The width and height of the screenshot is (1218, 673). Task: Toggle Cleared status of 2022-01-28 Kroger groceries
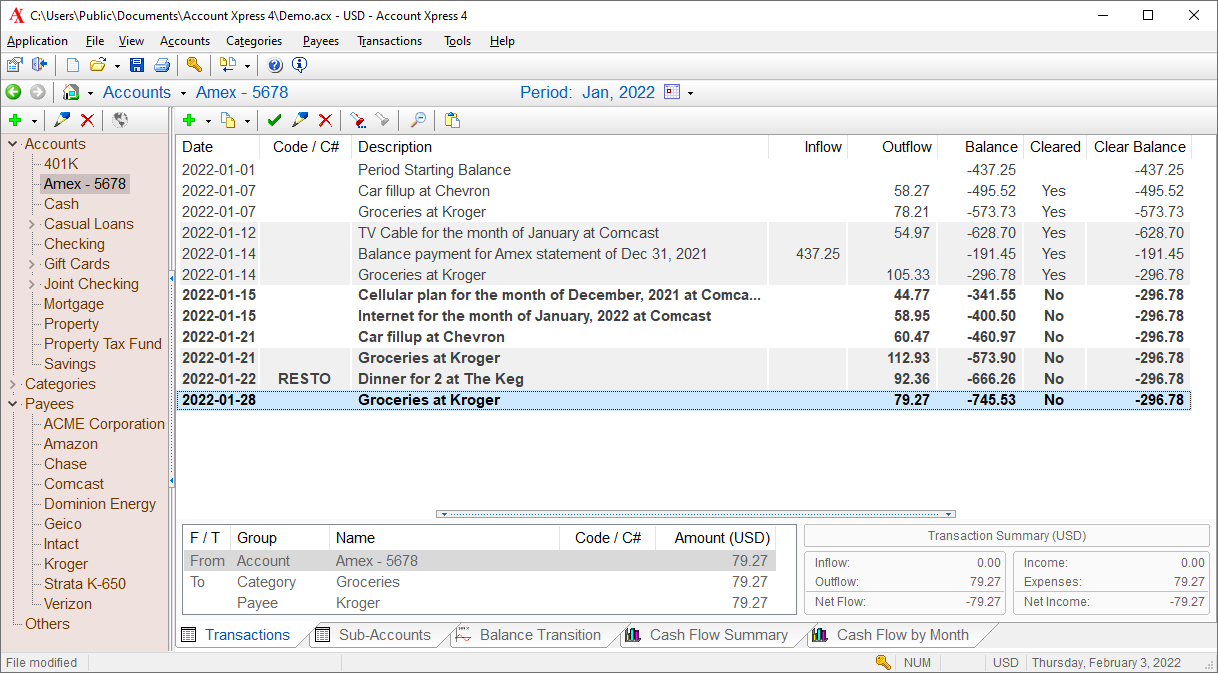[1054, 400]
